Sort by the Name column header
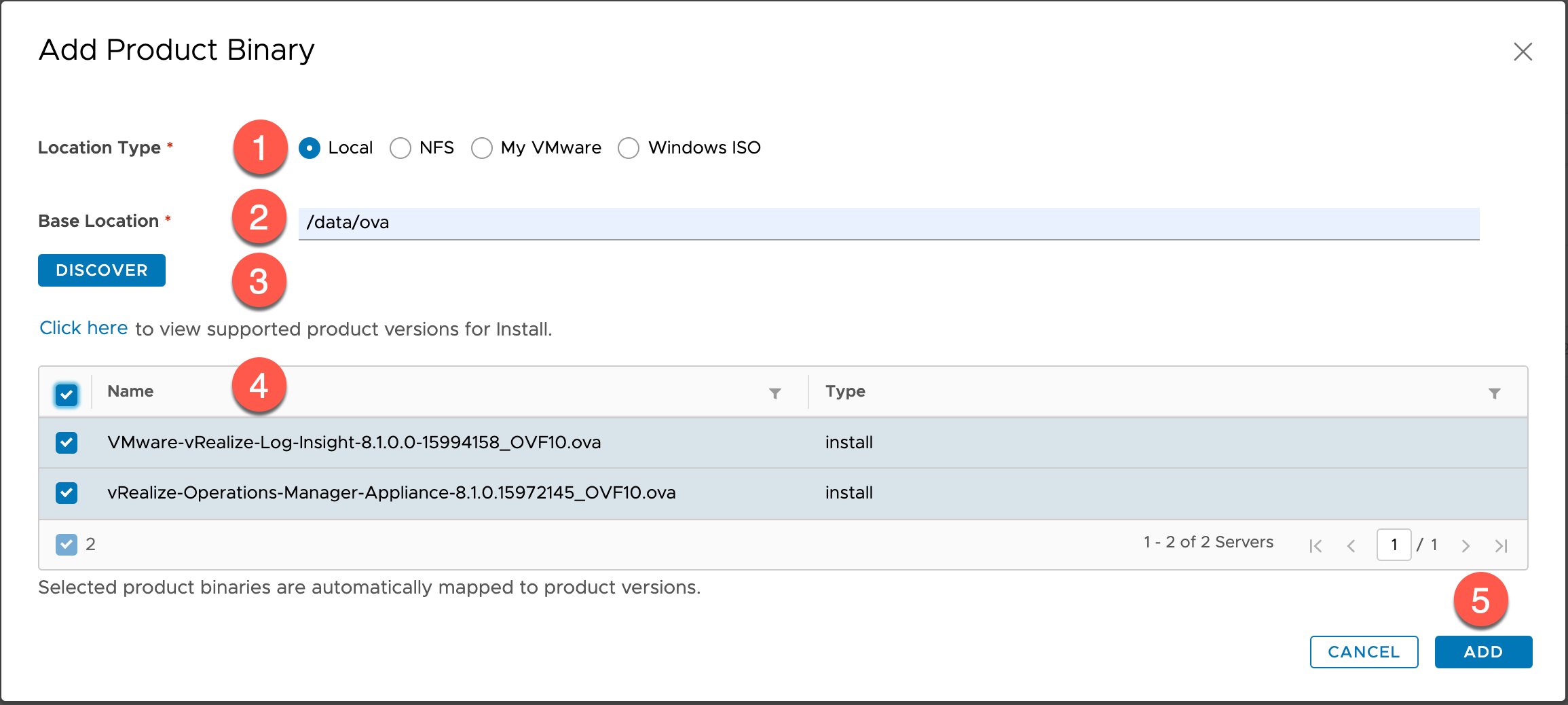Screen dimensions: 1568x705 tap(130, 391)
